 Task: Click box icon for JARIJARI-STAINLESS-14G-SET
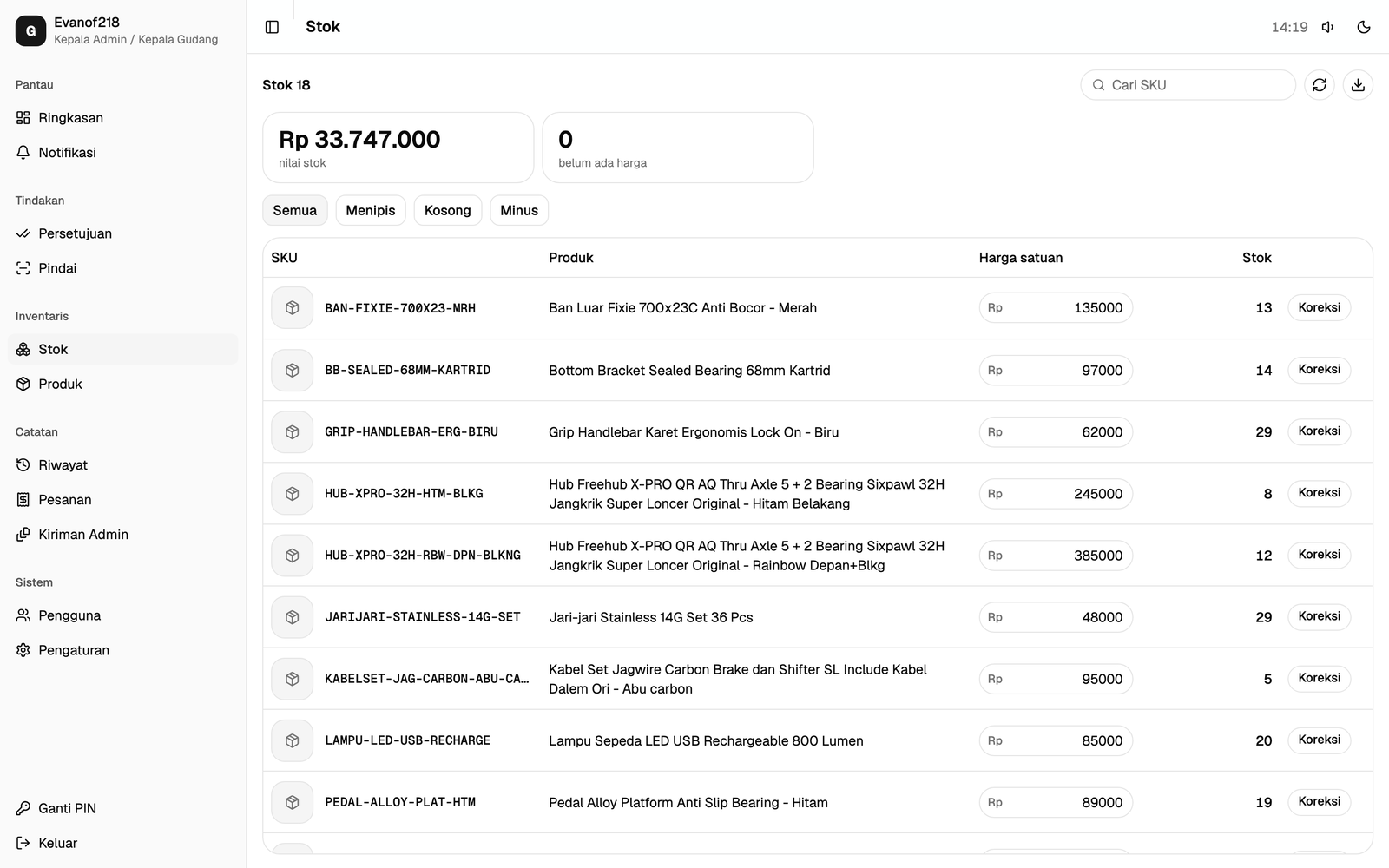click(293, 617)
